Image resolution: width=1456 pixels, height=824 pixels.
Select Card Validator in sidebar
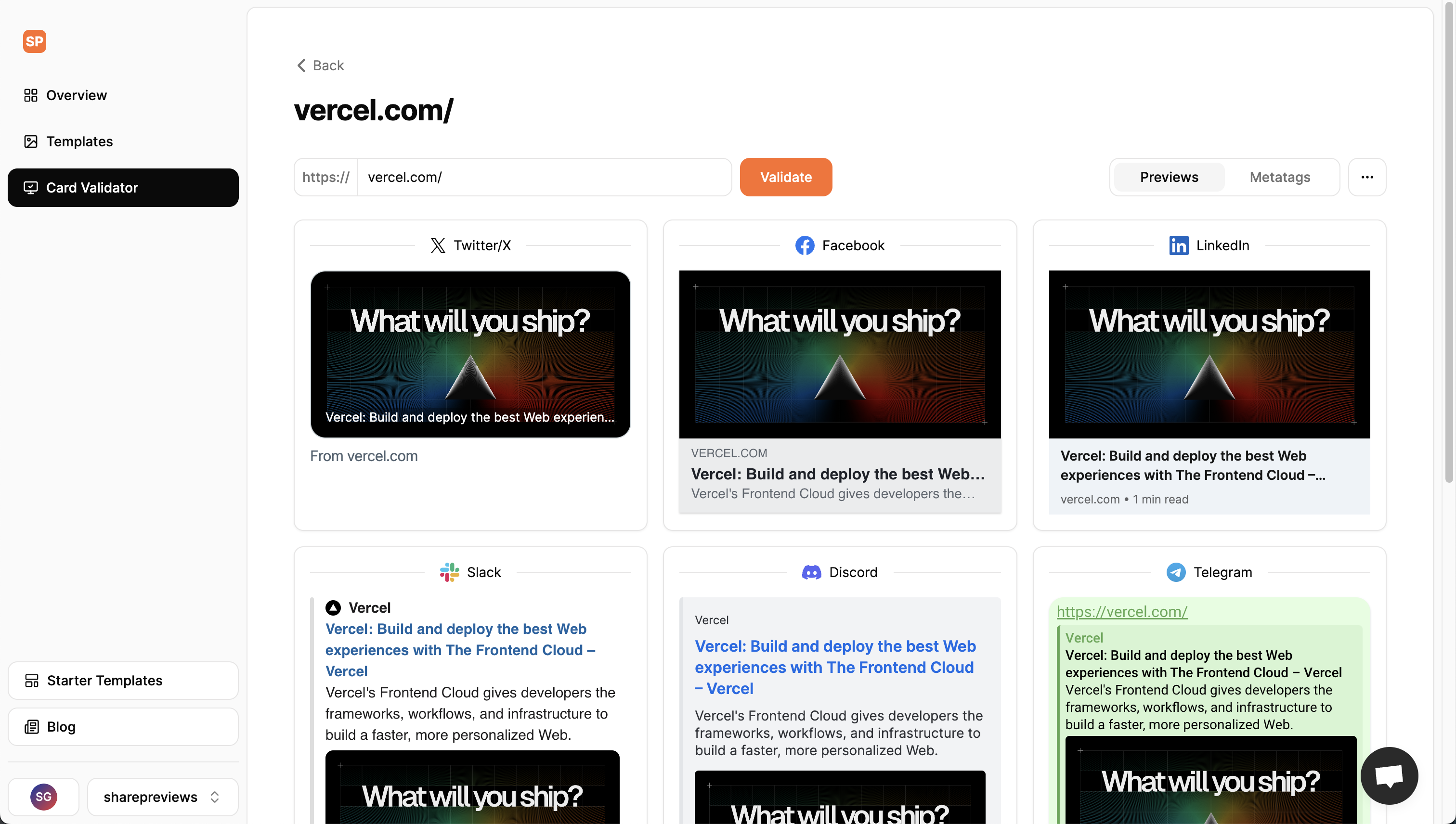(x=123, y=187)
